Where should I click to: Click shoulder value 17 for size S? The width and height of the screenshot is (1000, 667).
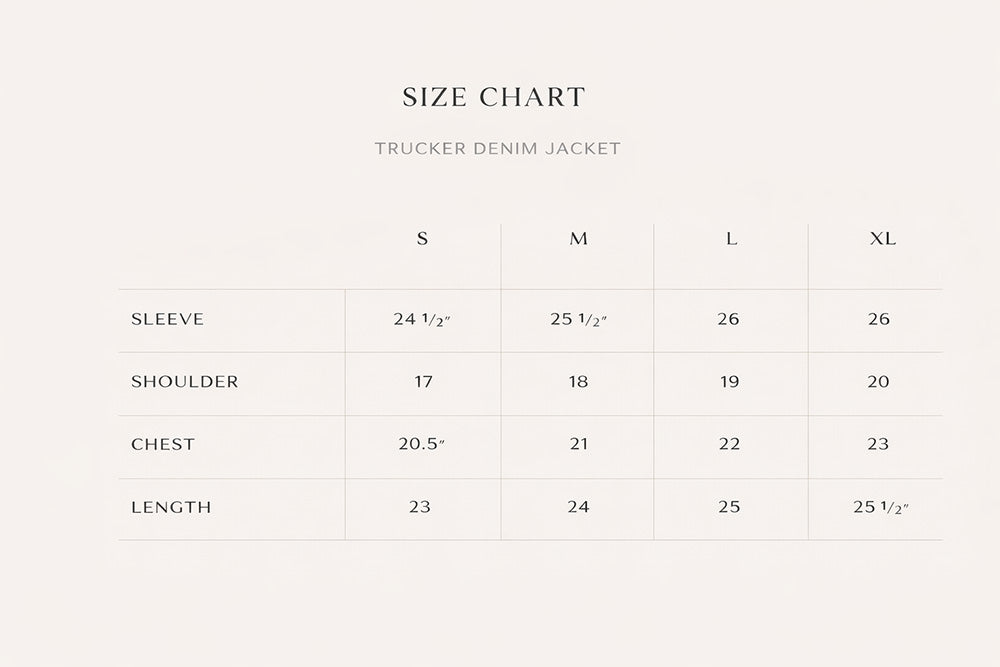coord(420,382)
